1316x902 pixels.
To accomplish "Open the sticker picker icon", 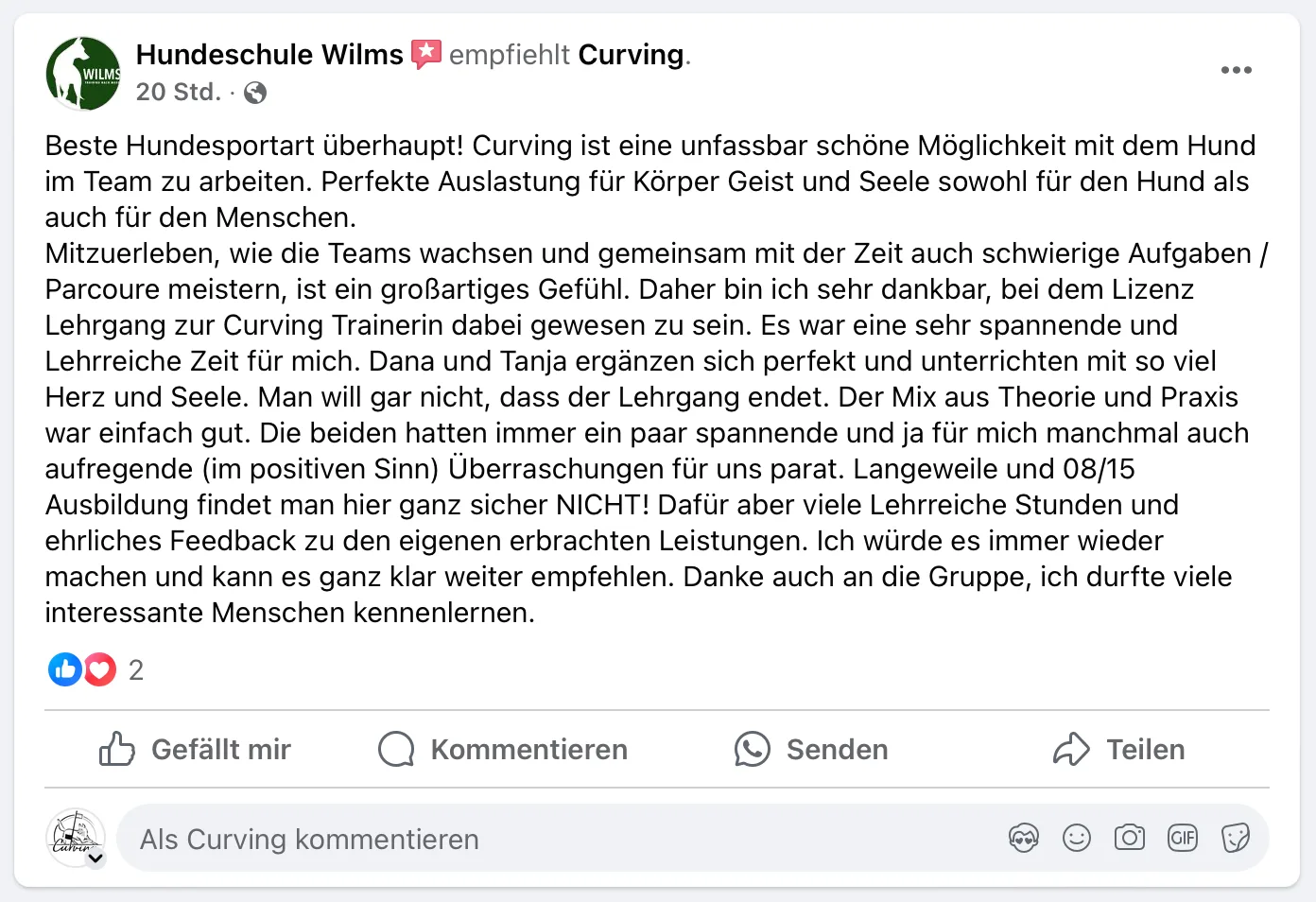I will point(1235,838).
